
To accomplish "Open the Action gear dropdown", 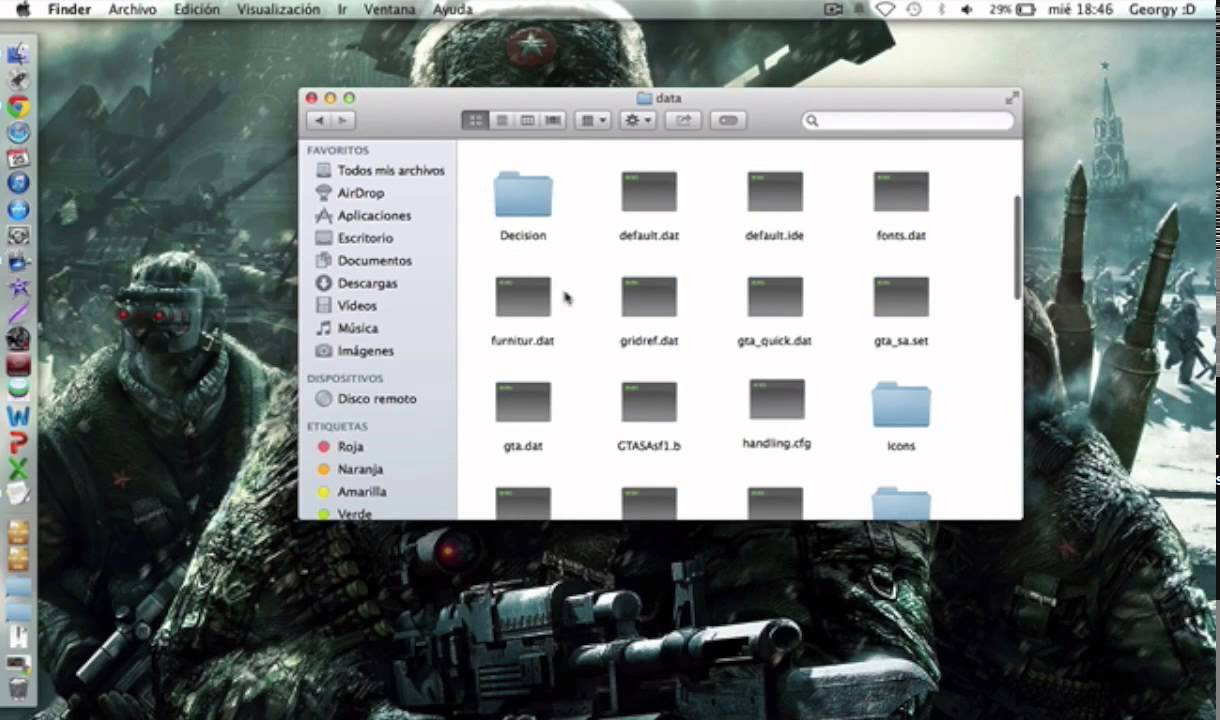I will (x=637, y=120).
